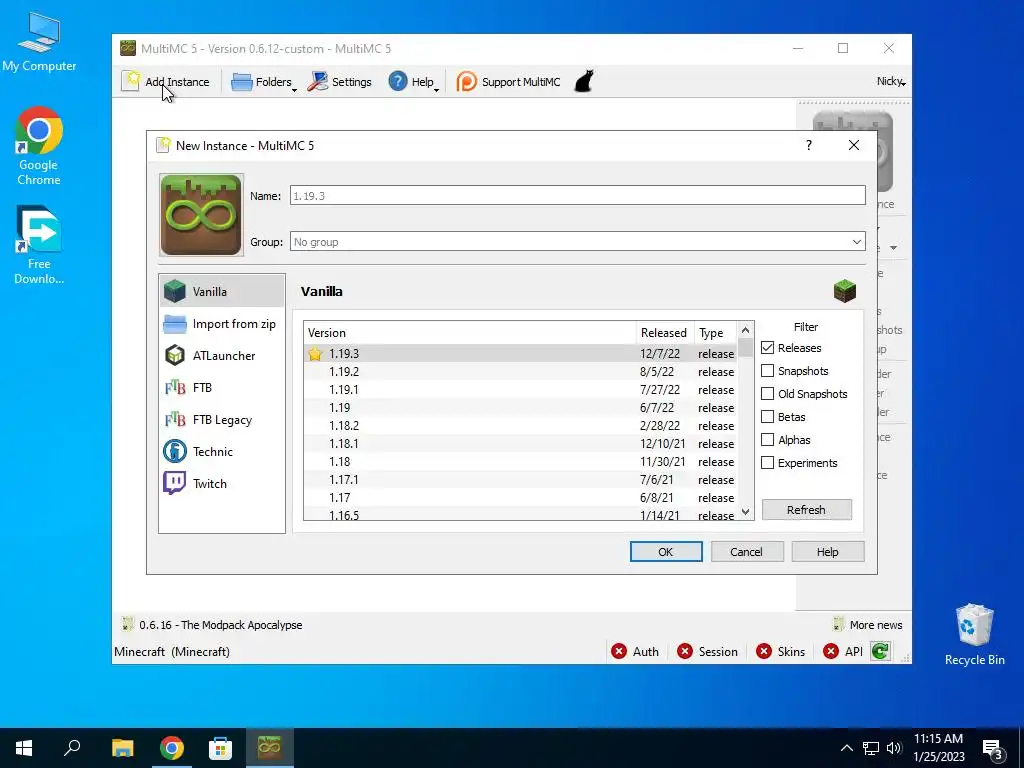The height and width of the screenshot is (768, 1024).
Task: Open My Computer desktop icon
Action: (x=39, y=42)
